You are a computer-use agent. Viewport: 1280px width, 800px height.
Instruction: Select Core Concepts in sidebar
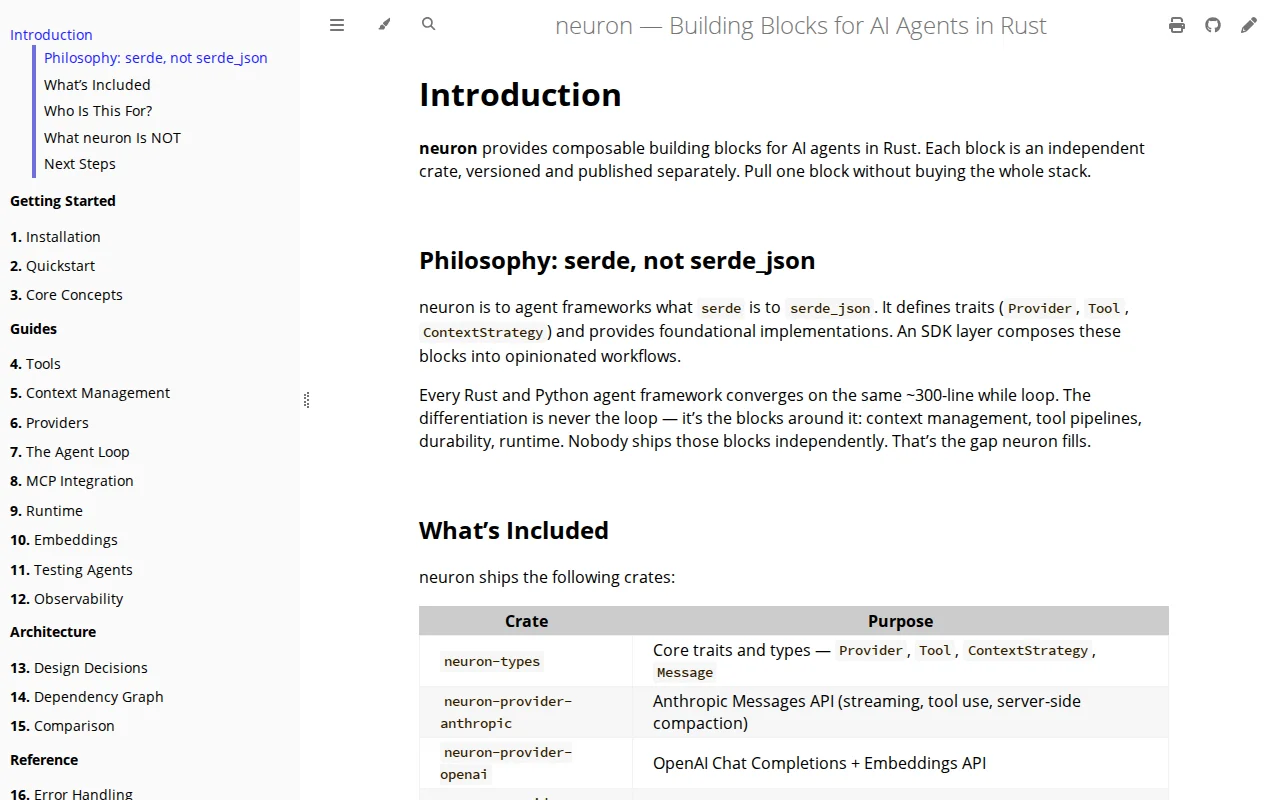tap(66, 295)
